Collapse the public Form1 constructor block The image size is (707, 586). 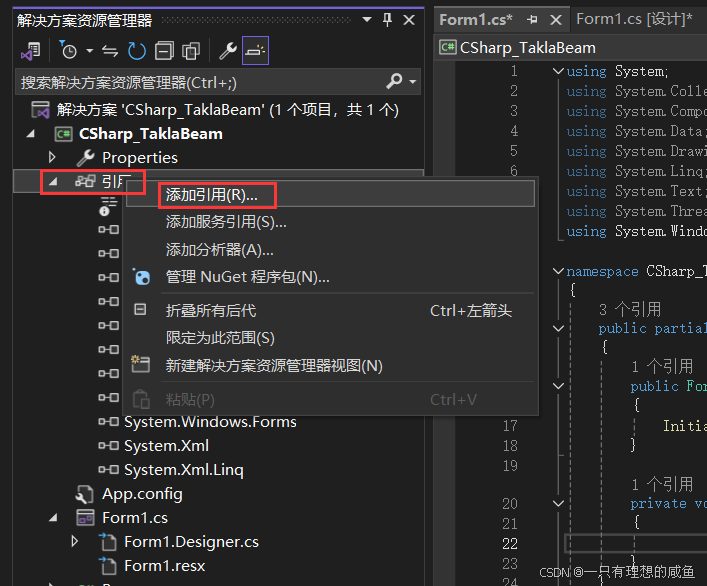point(558,386)
